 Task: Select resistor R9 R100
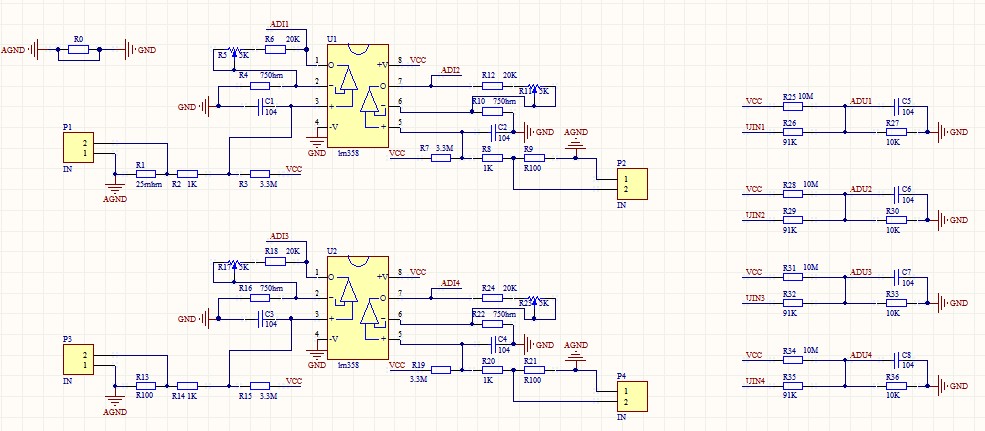pos(534,158)
